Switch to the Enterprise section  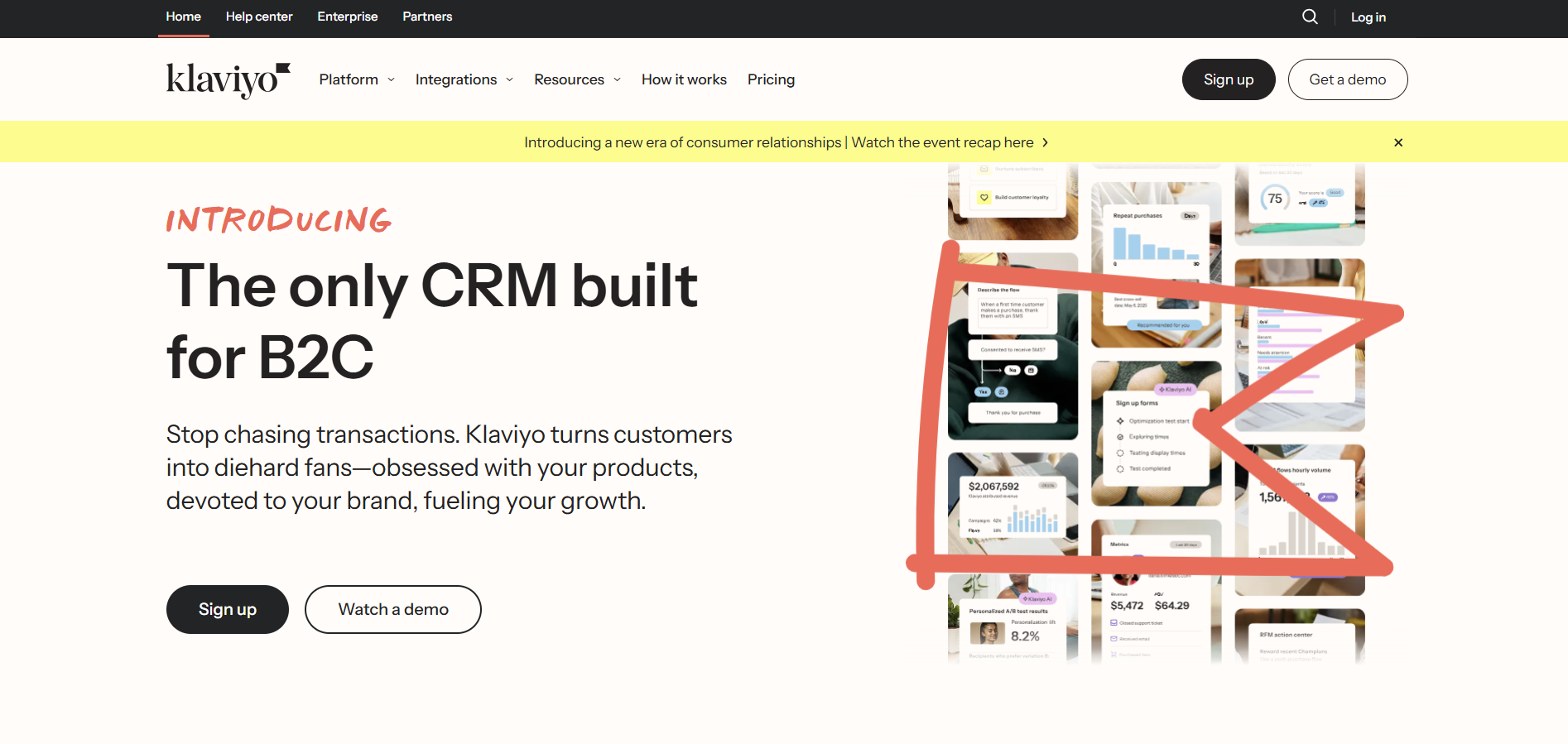tap(348, 17)
